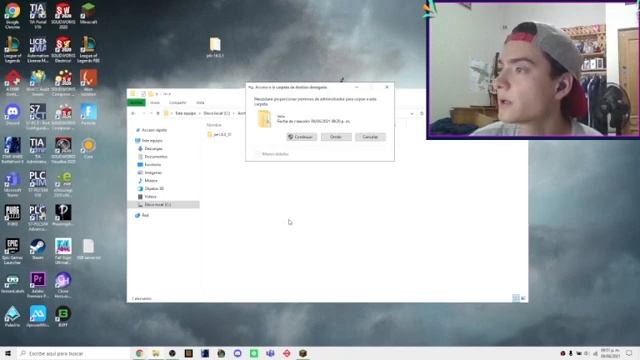Click the taskbar search box
The image size is (640, 360).
[73, 353]
